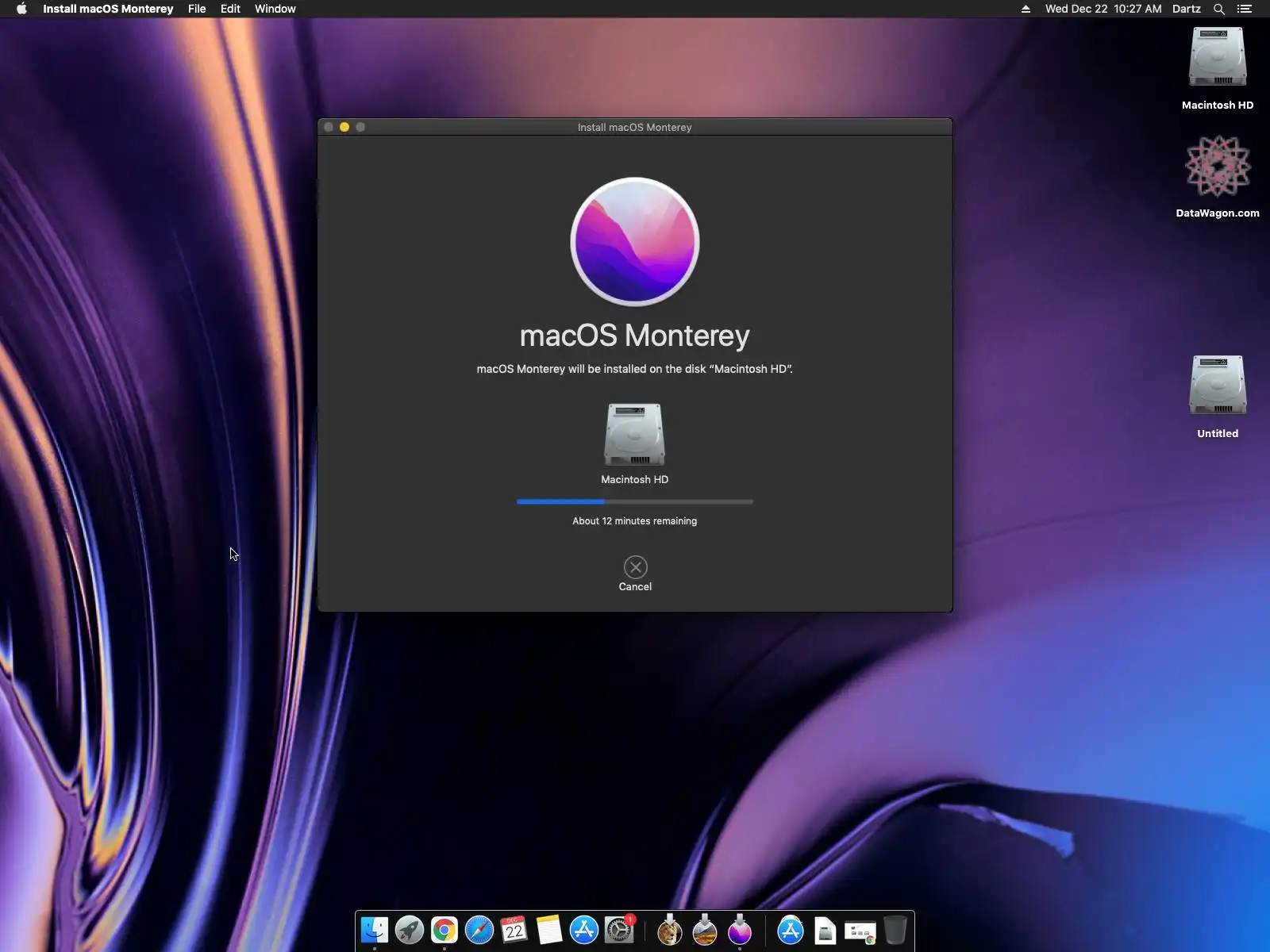This screenshot has width=1270, height=952.
Task: Open Notes from the Dock
Action: tap(549, 930)
